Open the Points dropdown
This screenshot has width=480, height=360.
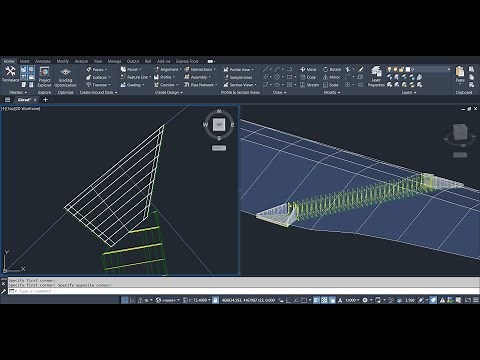click(x=96, y=69)
